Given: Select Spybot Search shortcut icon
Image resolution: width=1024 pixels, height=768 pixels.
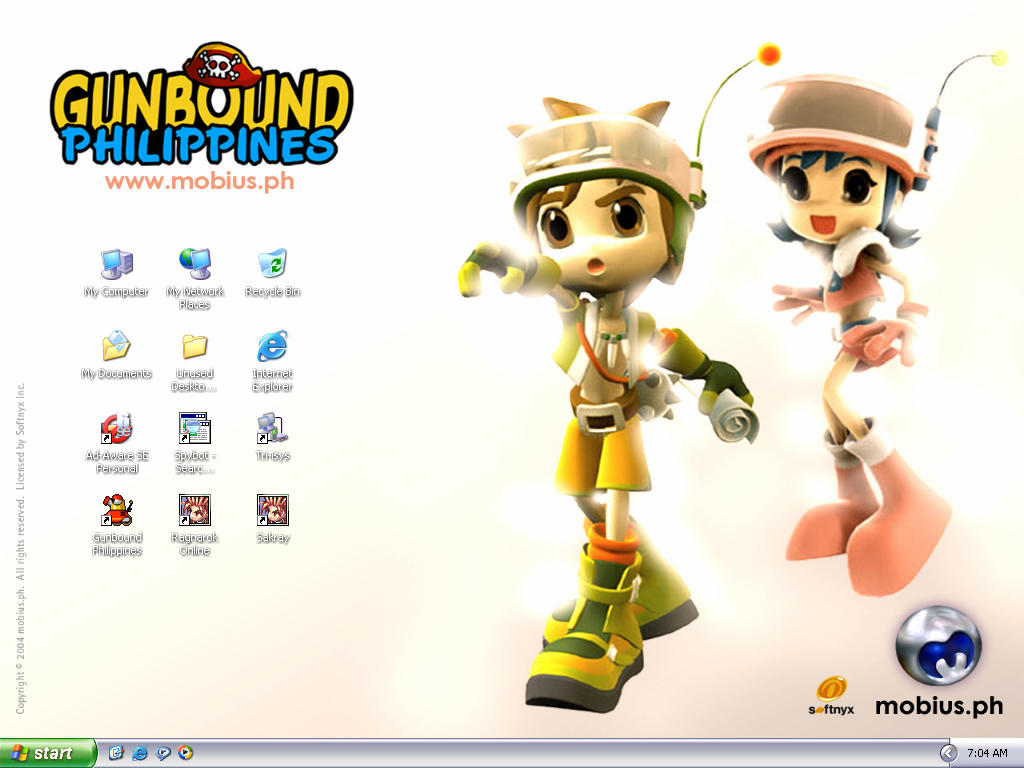Looking at the screenshot, I should (195, 428).
